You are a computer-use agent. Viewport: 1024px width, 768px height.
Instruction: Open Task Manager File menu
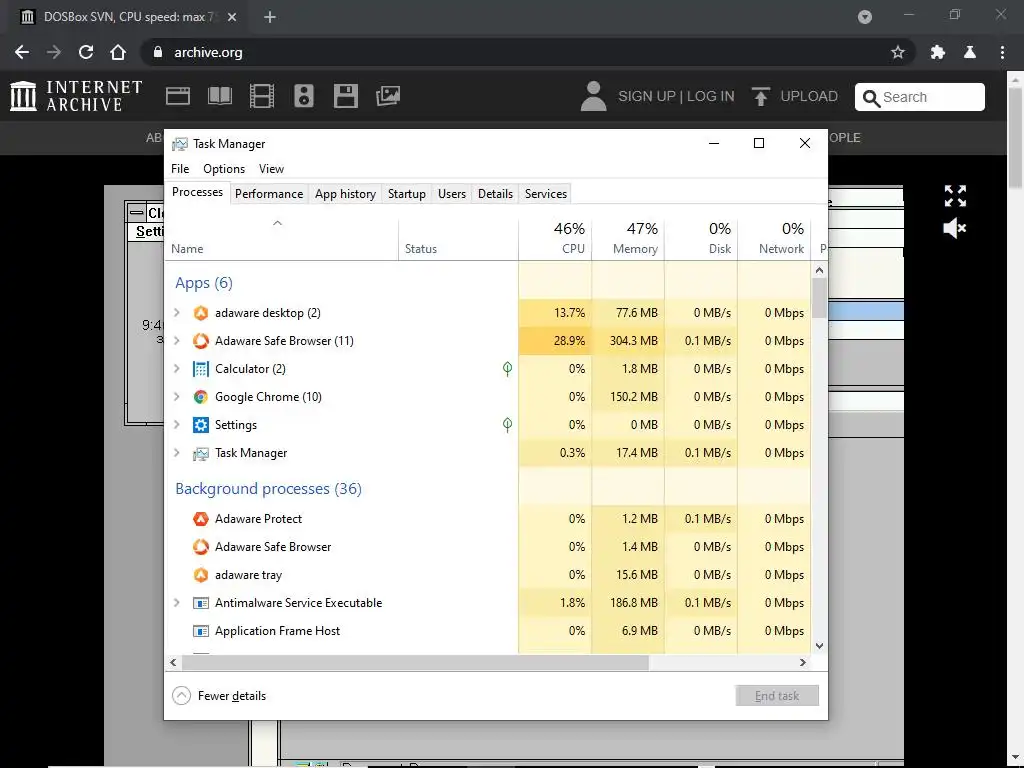(x=180, y=168)
